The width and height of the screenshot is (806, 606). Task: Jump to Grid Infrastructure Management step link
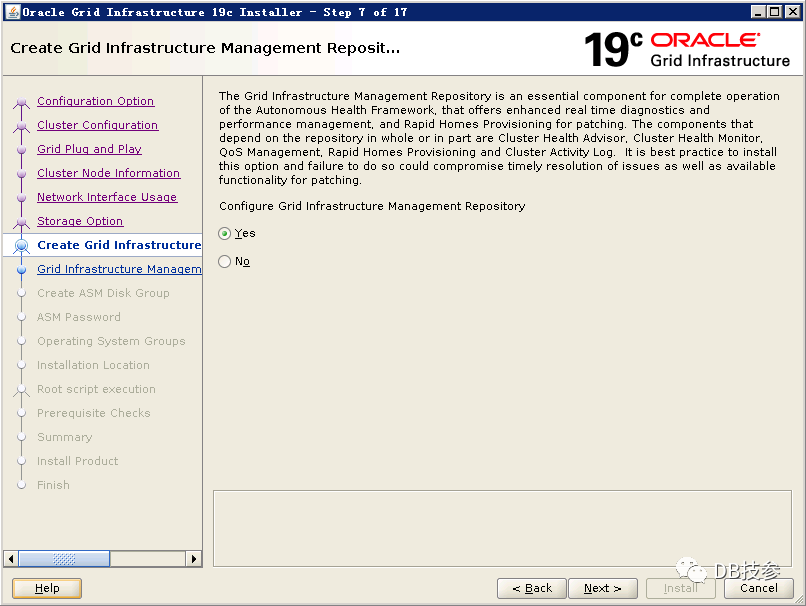pos(118,269)
